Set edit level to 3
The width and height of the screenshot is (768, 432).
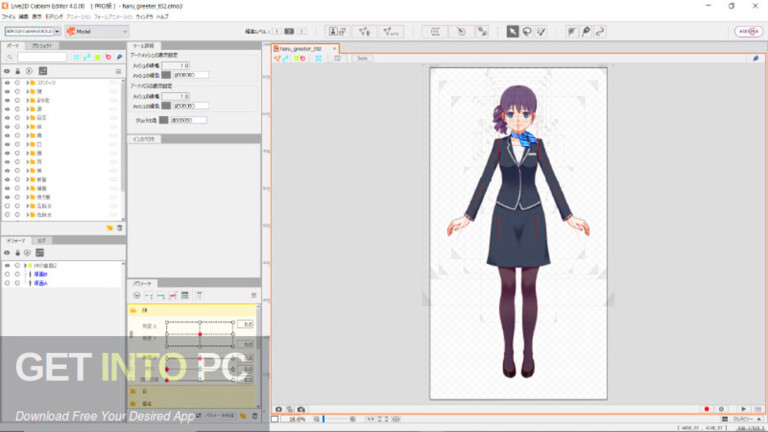click(302, 31)
